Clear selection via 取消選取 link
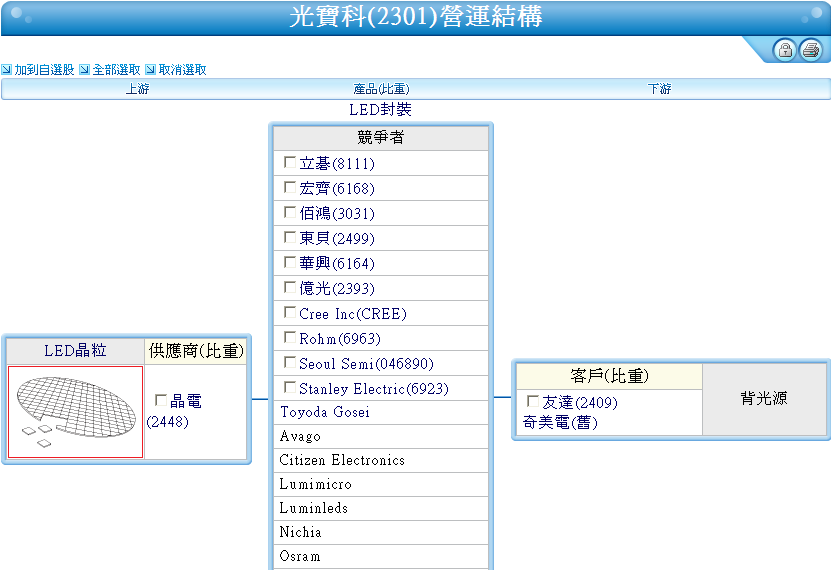 (183, 69)
